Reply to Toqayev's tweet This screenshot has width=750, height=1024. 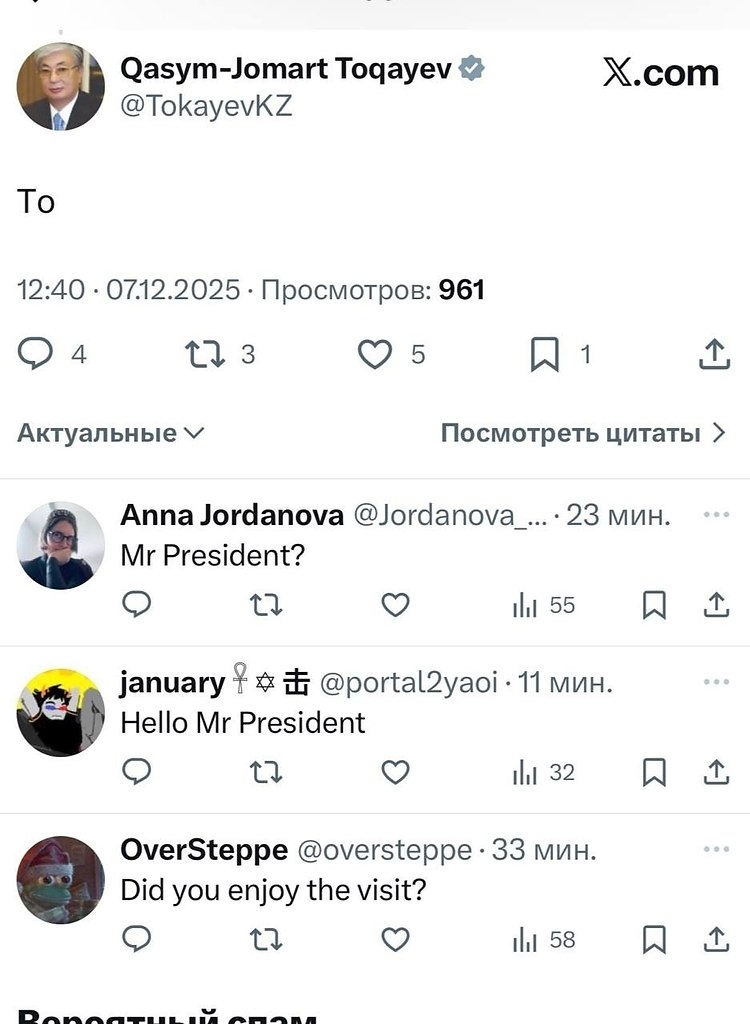(35, 353)
